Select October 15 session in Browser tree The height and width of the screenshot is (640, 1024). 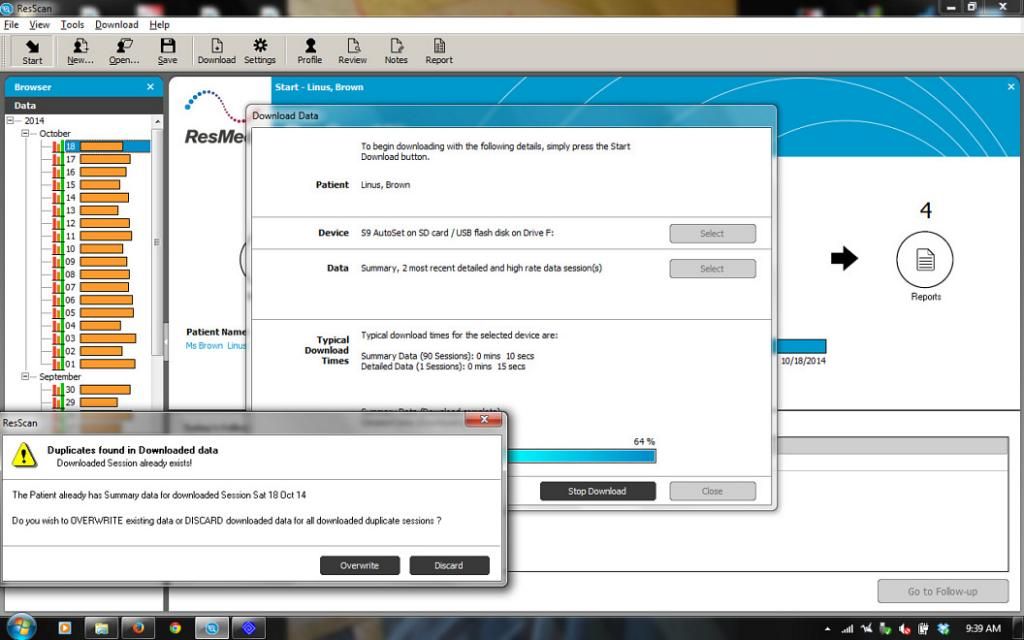pos(86,185)
